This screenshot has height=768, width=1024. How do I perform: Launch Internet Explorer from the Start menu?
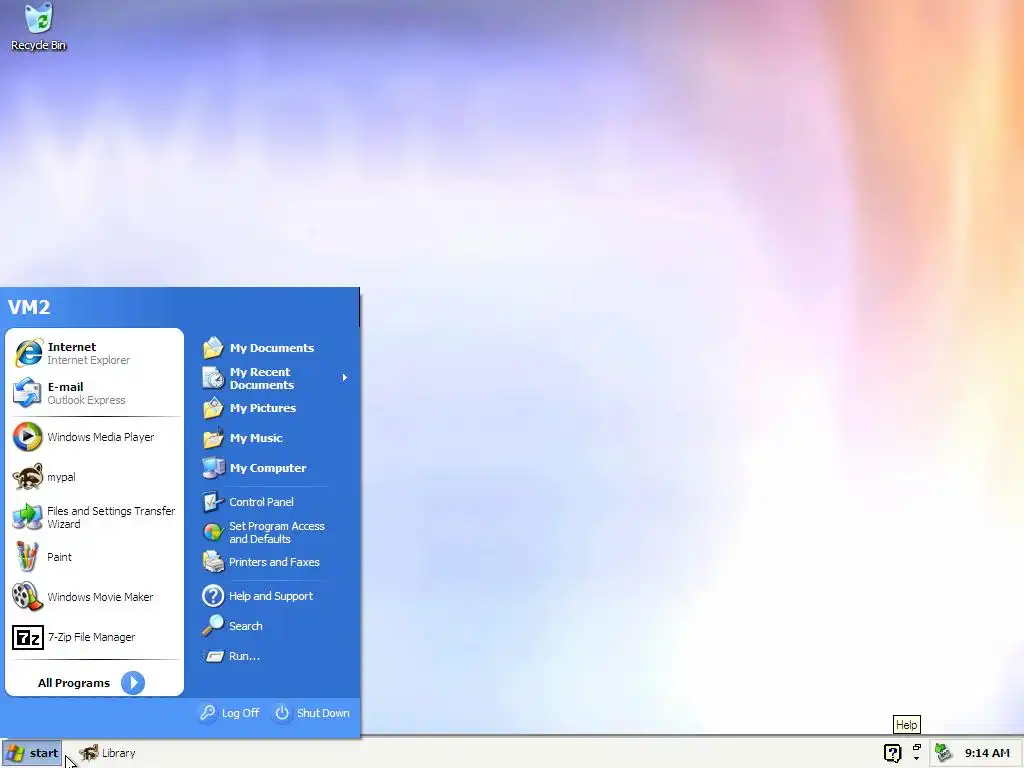pyautogui.click(x=95, y=353)
